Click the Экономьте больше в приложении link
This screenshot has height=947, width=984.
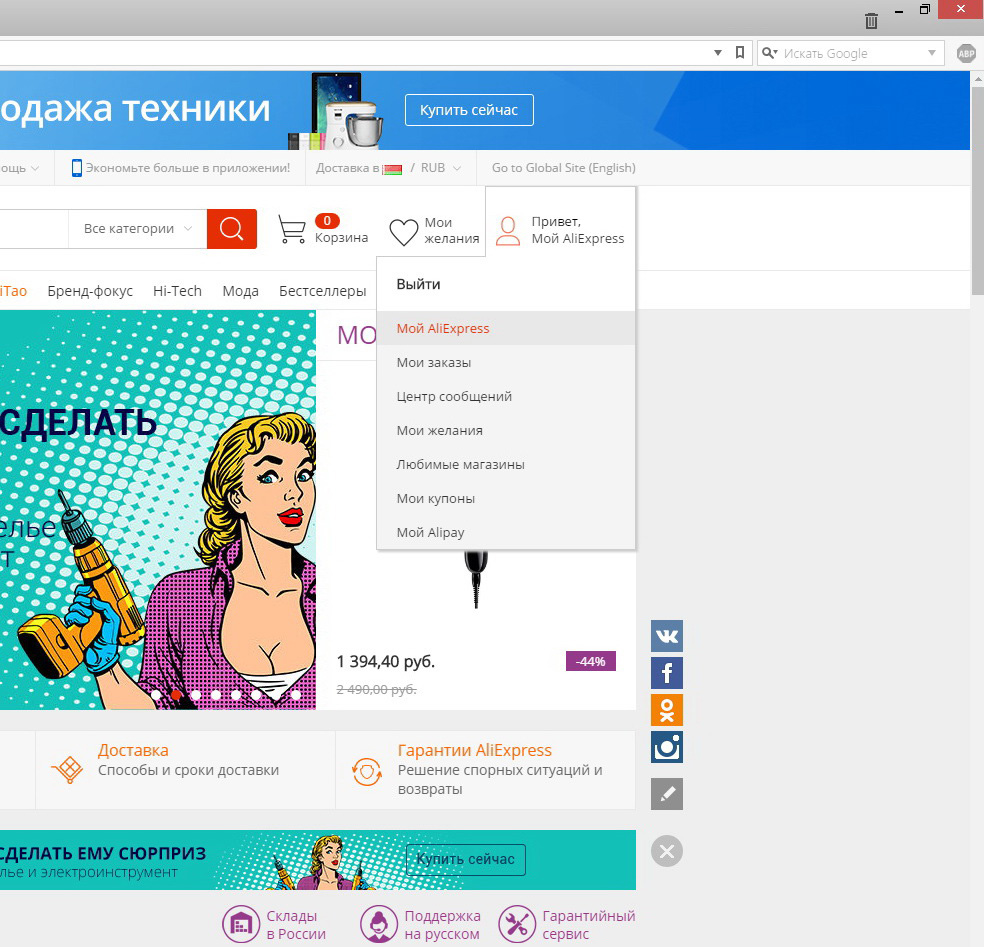click(x=188, y=168)
